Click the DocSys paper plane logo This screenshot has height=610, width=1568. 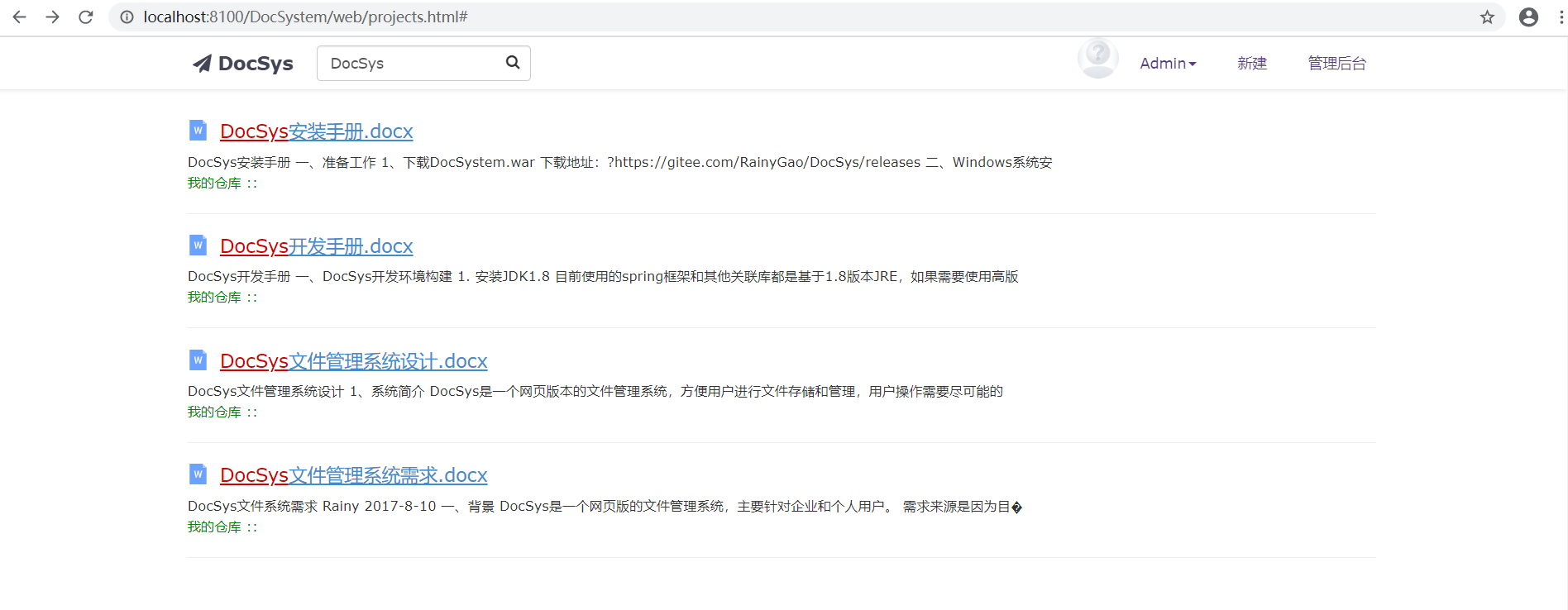click(202, 64)
